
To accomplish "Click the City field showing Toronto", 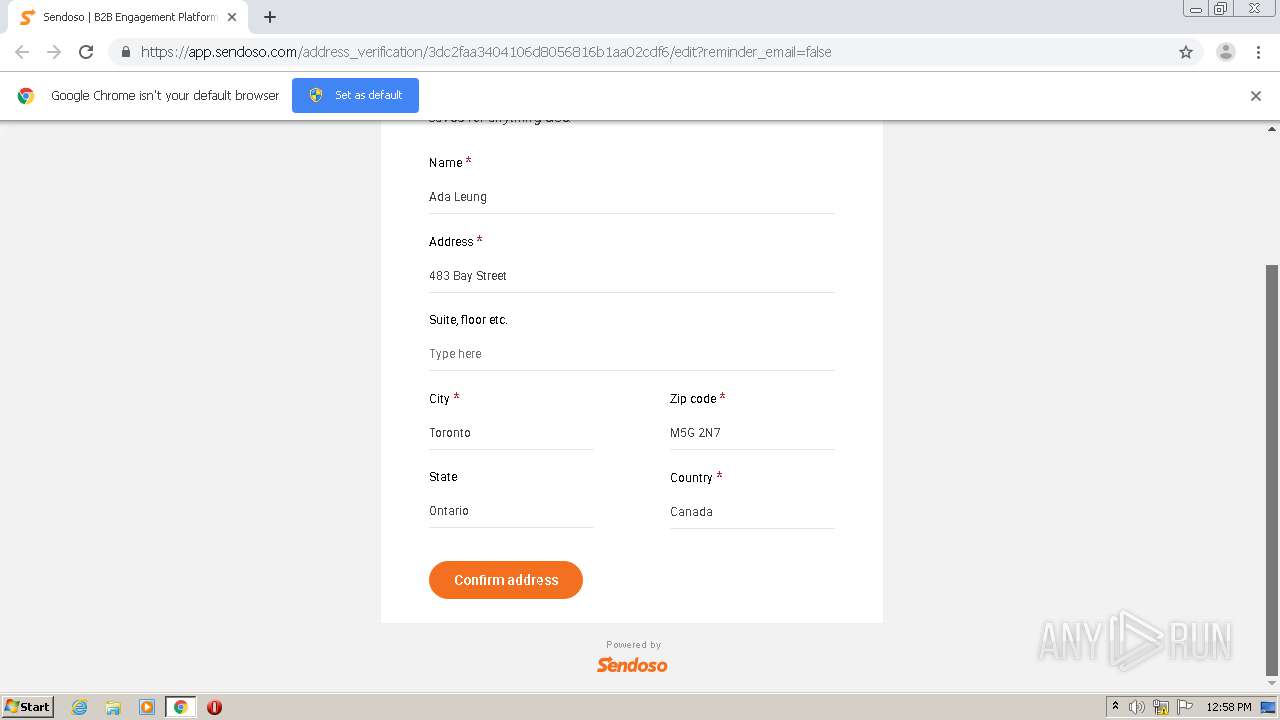I will (x=511, y=433).
